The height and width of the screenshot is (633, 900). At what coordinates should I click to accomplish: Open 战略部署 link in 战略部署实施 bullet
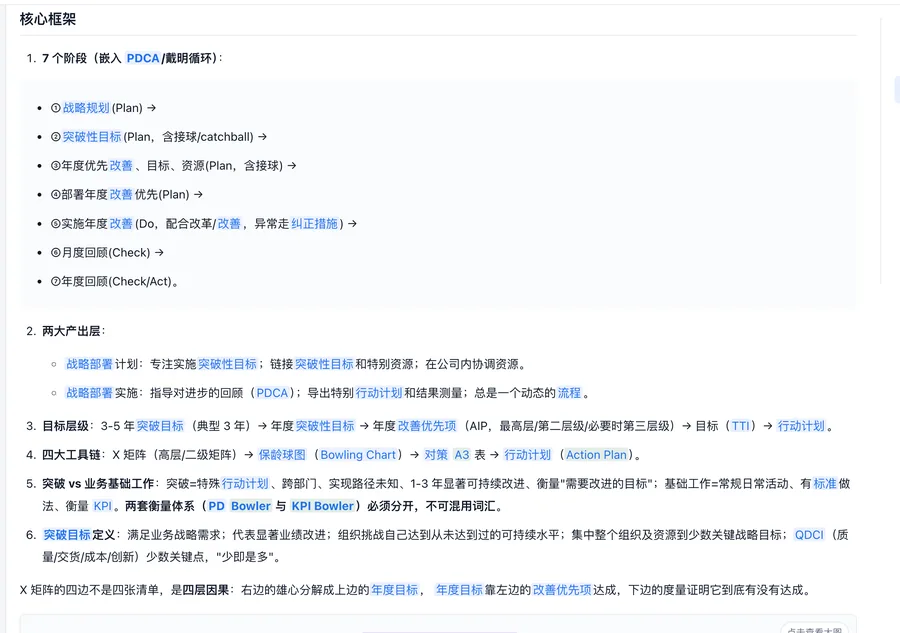click(90, 393)
